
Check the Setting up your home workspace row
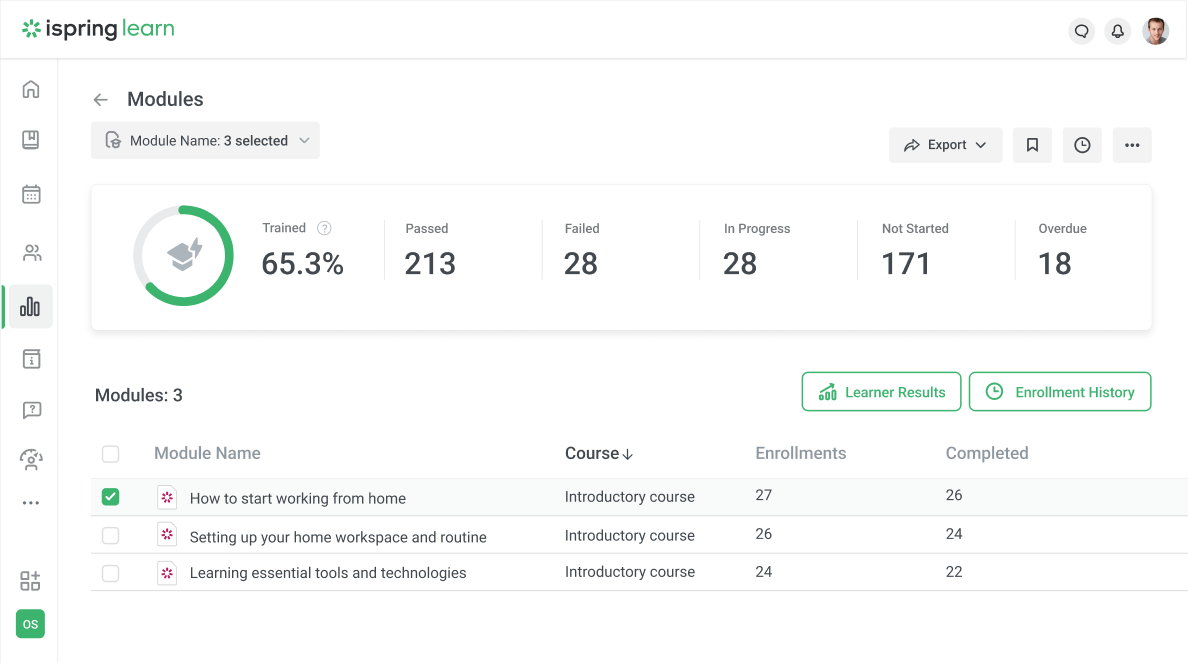(110, 534)
